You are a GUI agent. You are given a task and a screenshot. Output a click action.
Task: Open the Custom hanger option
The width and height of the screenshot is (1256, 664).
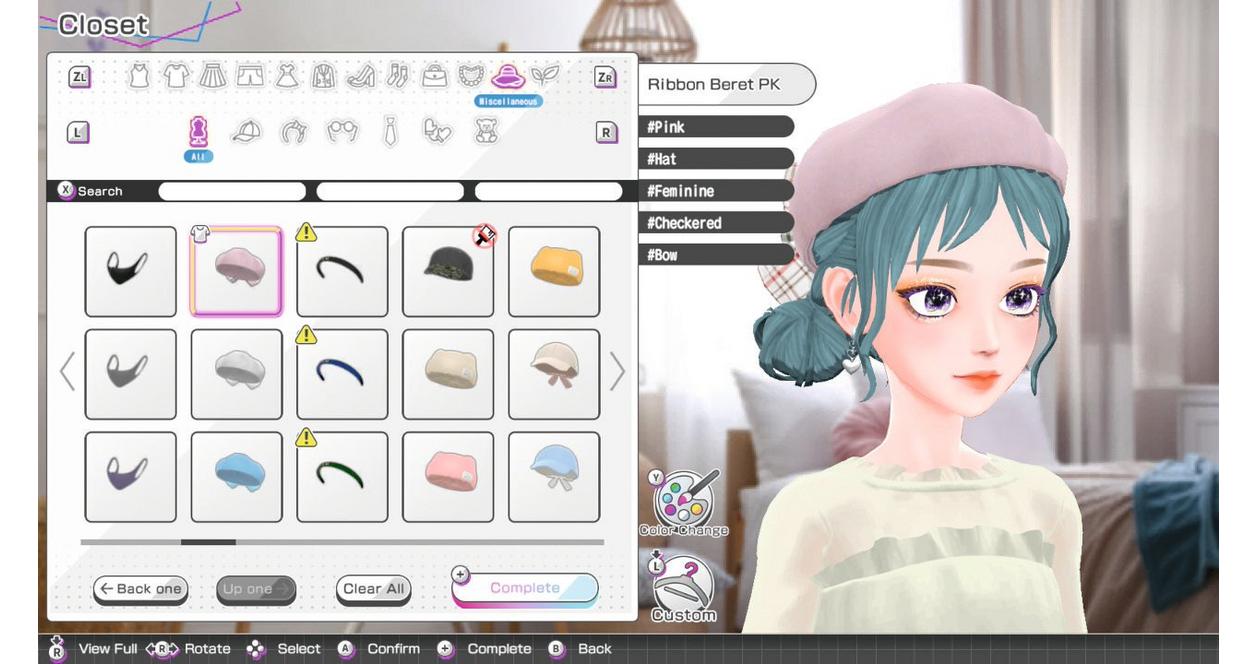(x=685, y=588)
